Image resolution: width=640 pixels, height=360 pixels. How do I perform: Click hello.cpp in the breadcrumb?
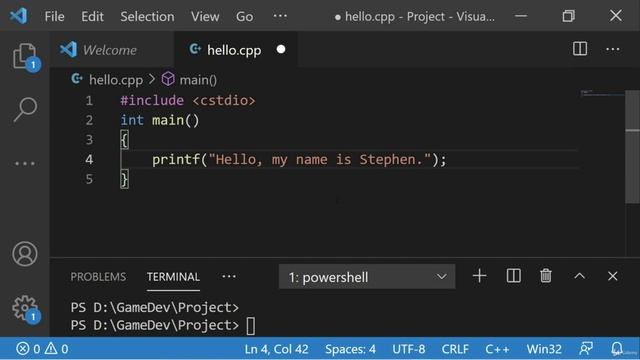click(116, 80)
